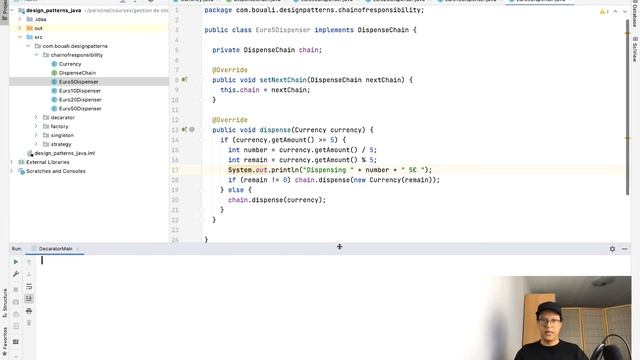Viewport: 640px width, 360px height.
Task: Open the DispenseChain interface file
Action: tap(77, 73)
